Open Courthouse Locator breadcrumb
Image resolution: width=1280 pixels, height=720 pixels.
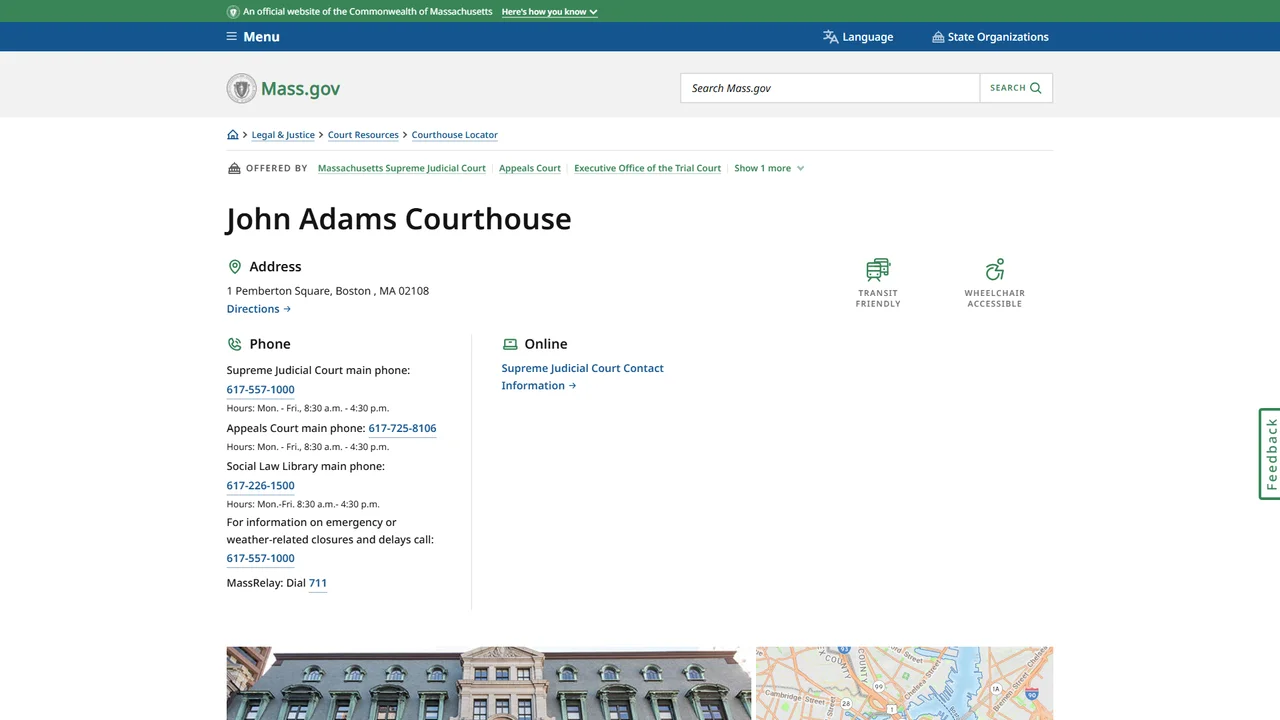pos(454,135)
